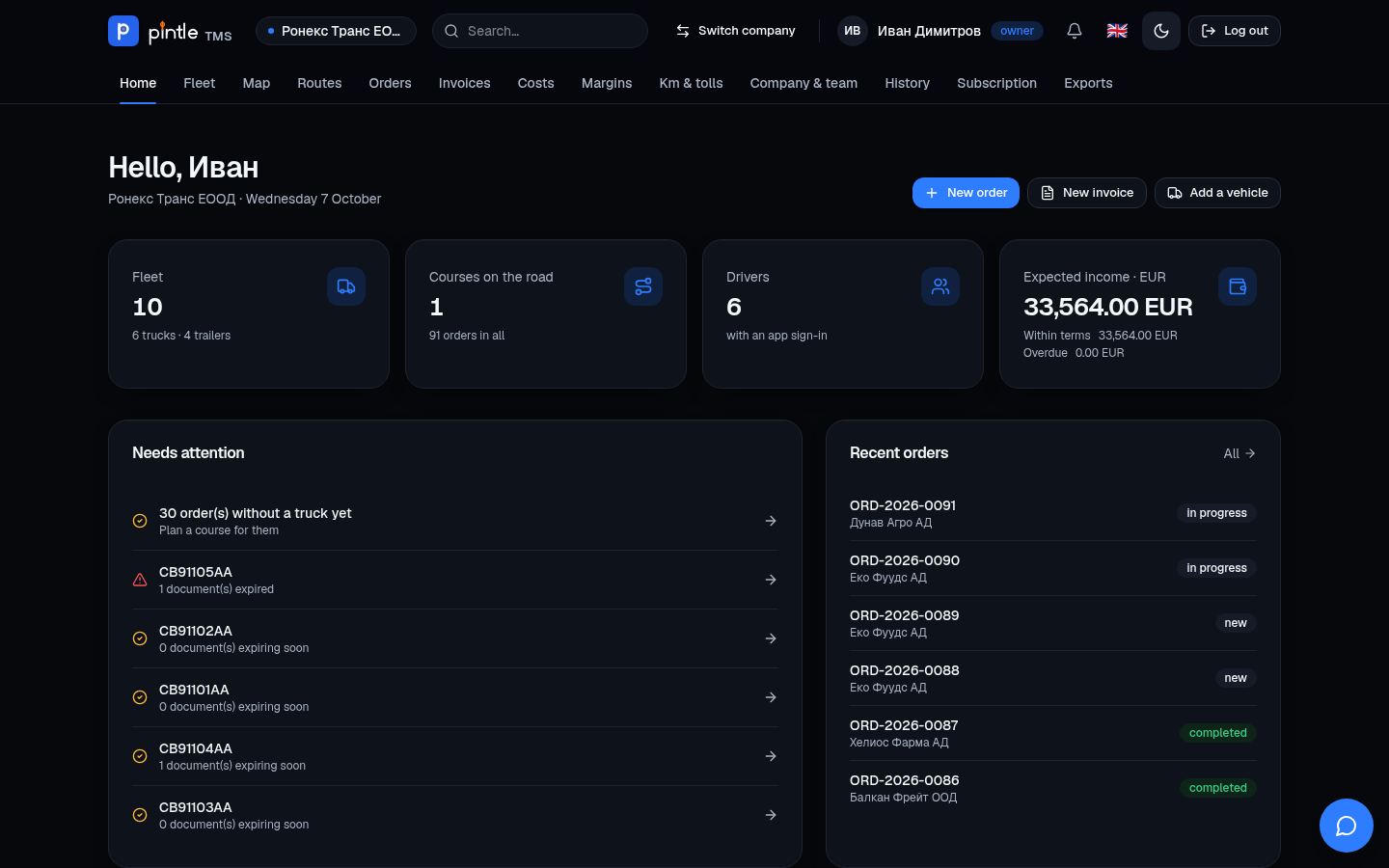Open the arrow for CB91105AA expired document

click(771, 580)
